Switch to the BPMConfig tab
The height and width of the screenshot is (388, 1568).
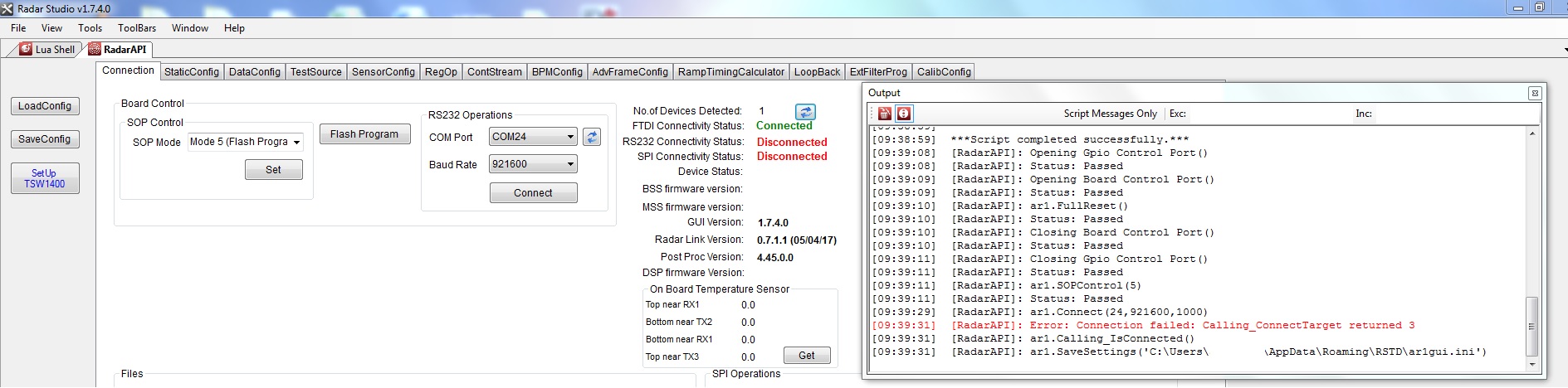point(557,72)
